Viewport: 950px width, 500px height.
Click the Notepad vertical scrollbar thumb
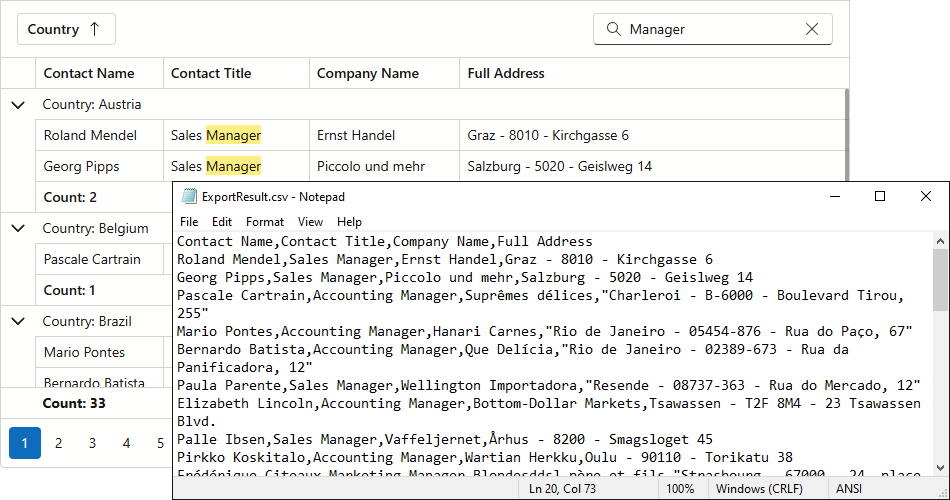[x=940, y=279]
